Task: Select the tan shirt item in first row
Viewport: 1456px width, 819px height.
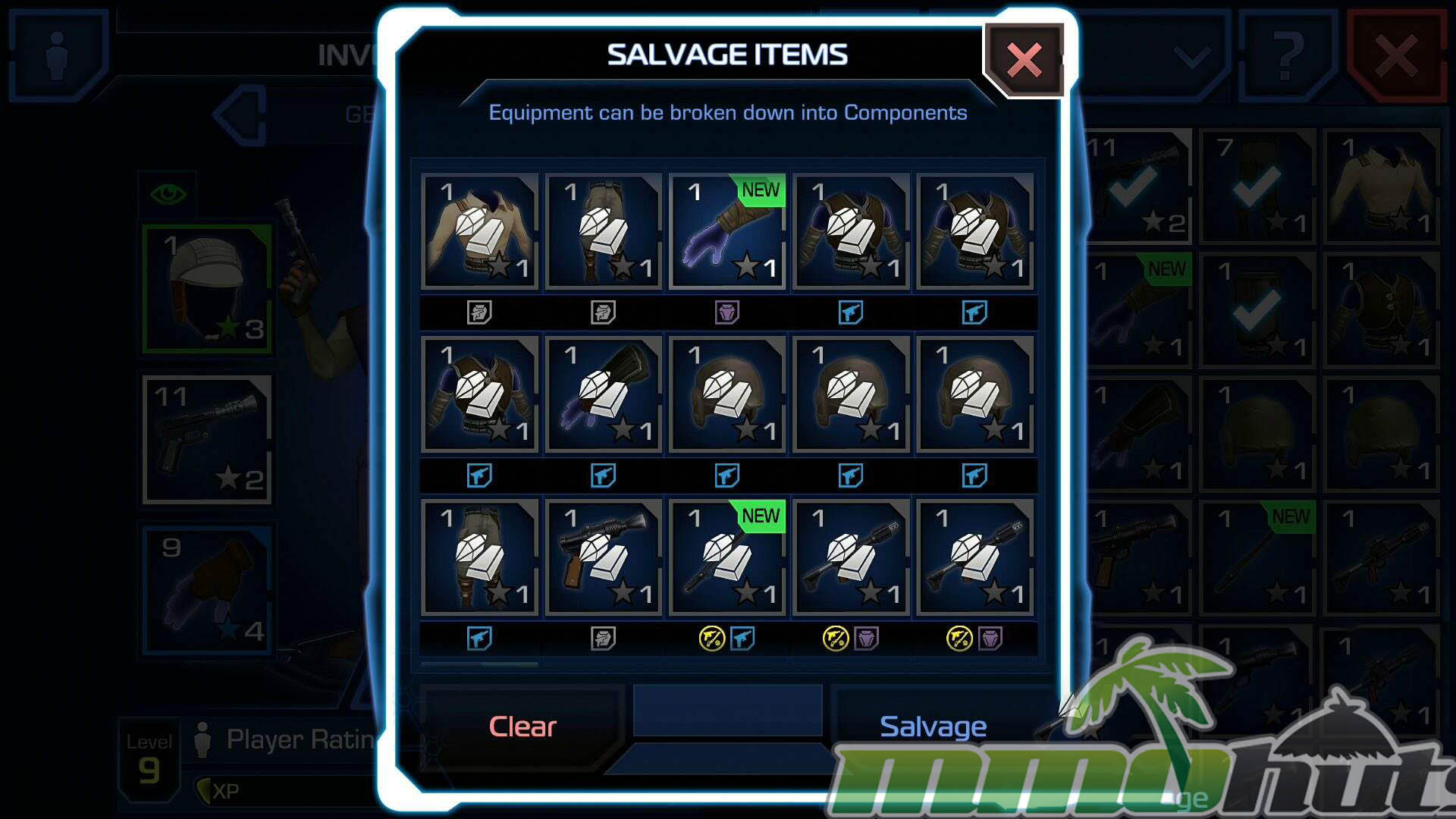Action: (x=480, y=231)
